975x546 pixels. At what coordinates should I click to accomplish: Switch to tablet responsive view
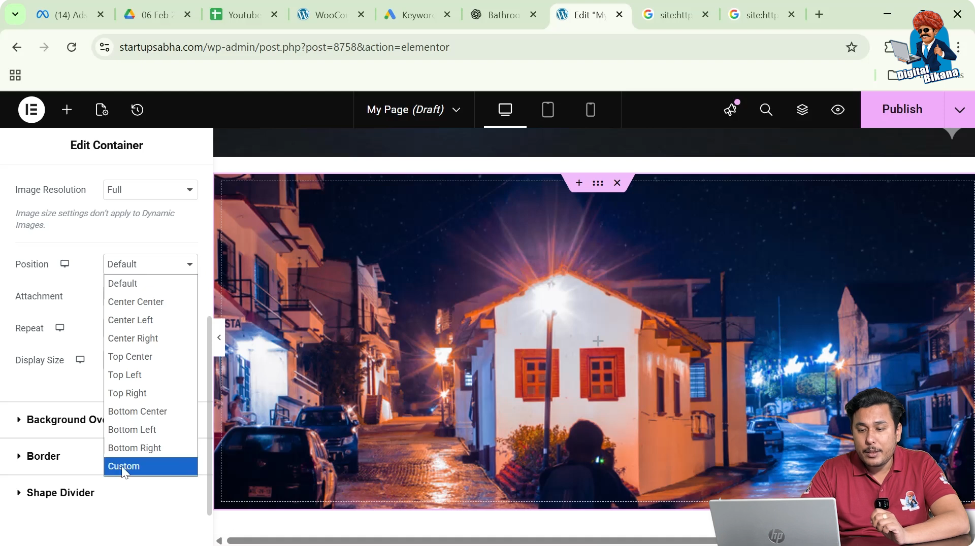[548, 110]
